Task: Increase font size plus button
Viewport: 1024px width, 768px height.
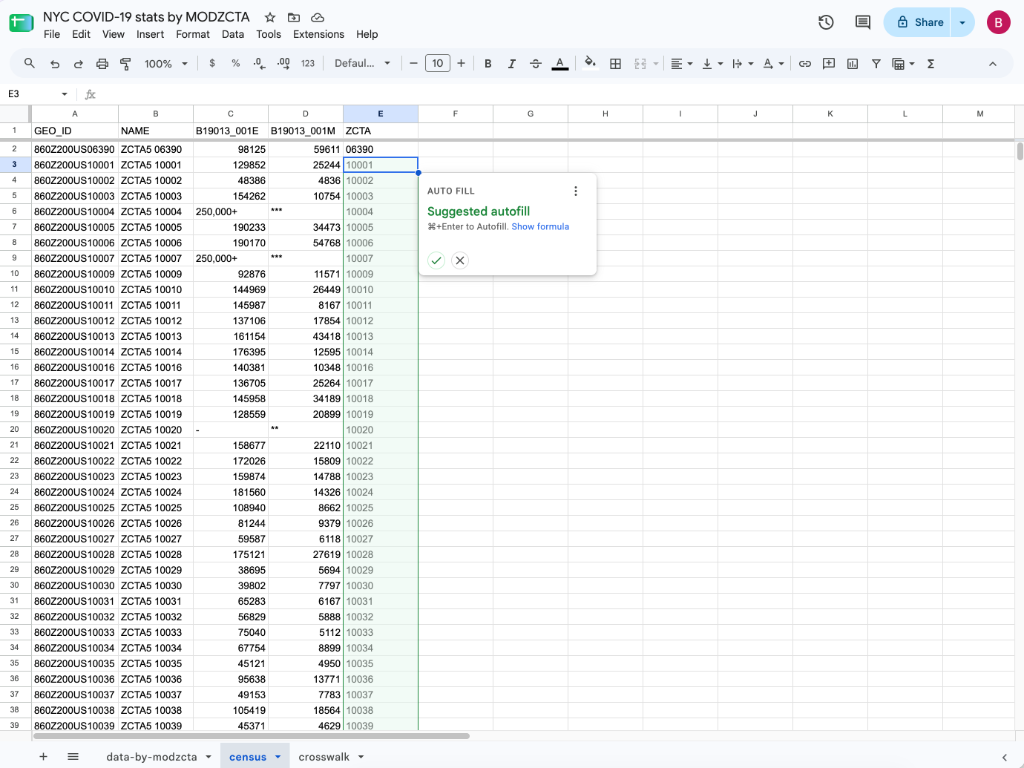Action: (461, 63)
